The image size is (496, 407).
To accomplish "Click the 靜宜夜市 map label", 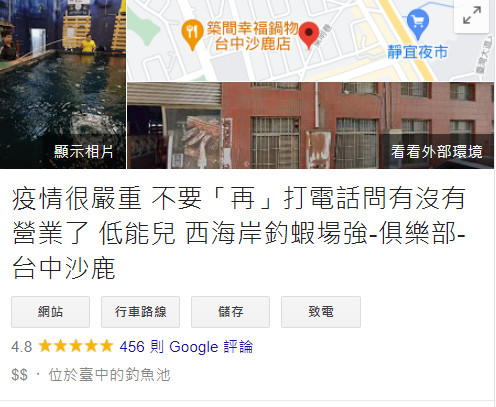I will tap(417, 52).
